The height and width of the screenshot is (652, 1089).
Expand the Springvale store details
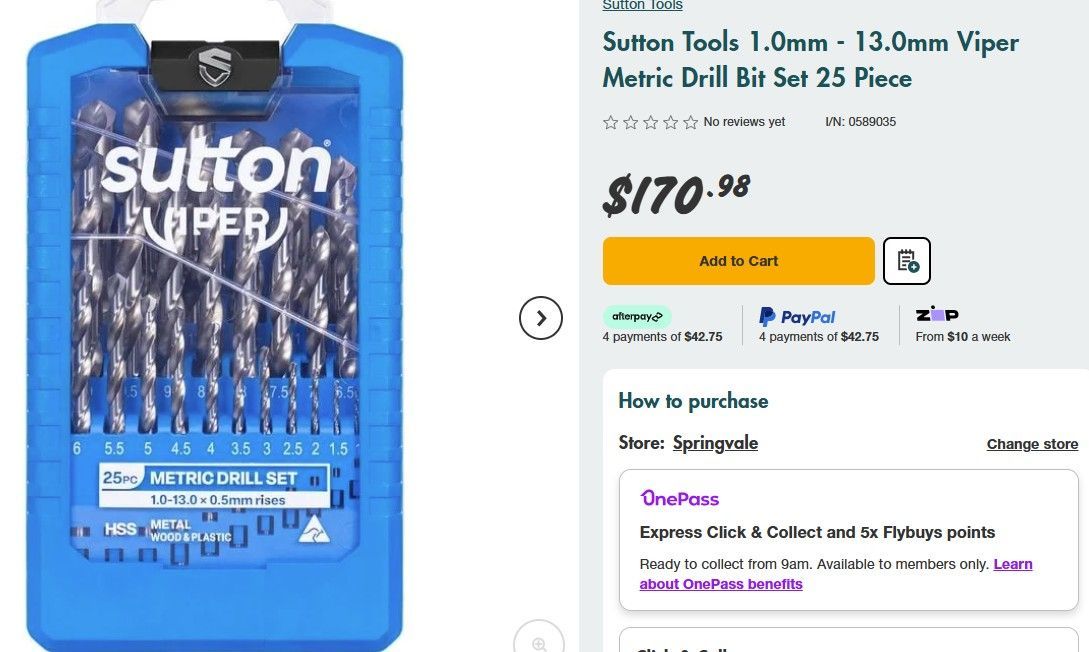(715, 444)
